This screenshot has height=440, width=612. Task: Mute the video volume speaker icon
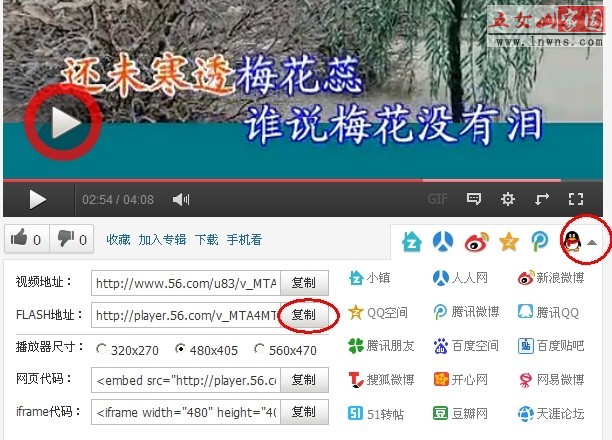(181, 200)
